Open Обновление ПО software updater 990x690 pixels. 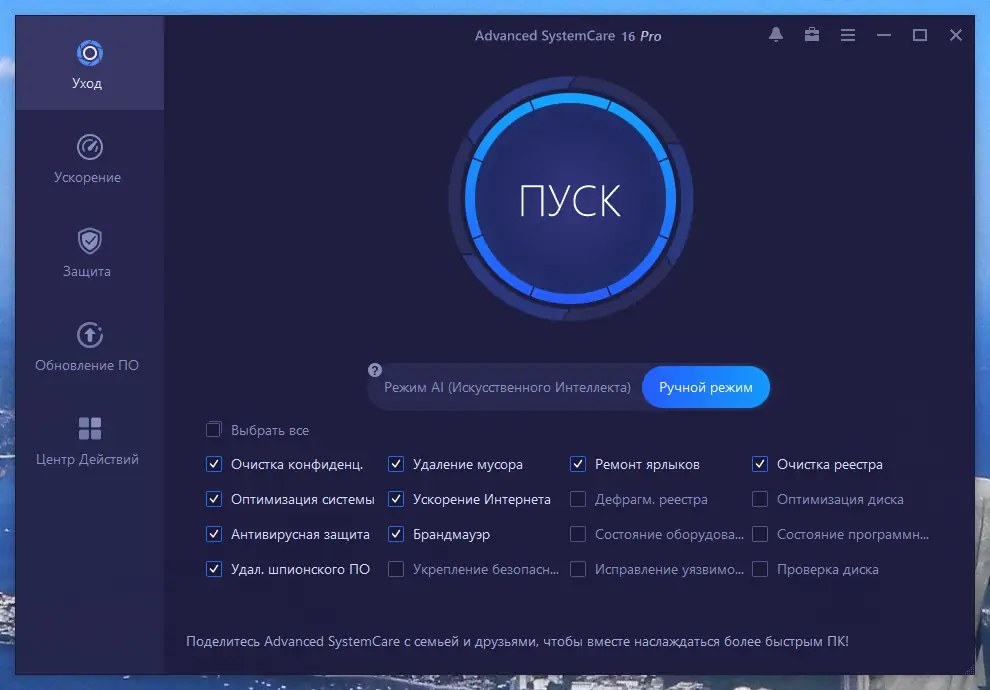[87, 343]
